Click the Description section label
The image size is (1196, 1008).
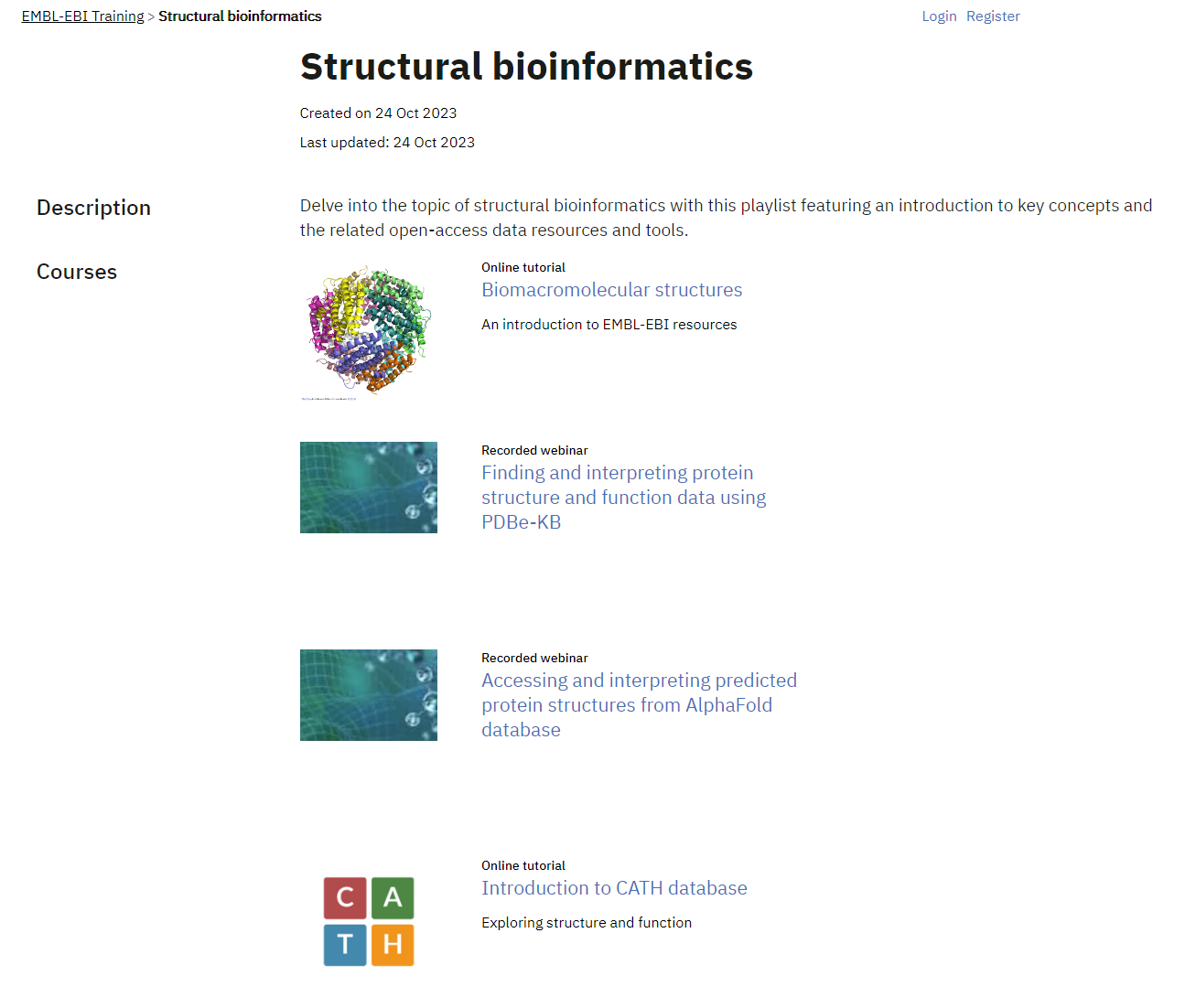(93, 208)
